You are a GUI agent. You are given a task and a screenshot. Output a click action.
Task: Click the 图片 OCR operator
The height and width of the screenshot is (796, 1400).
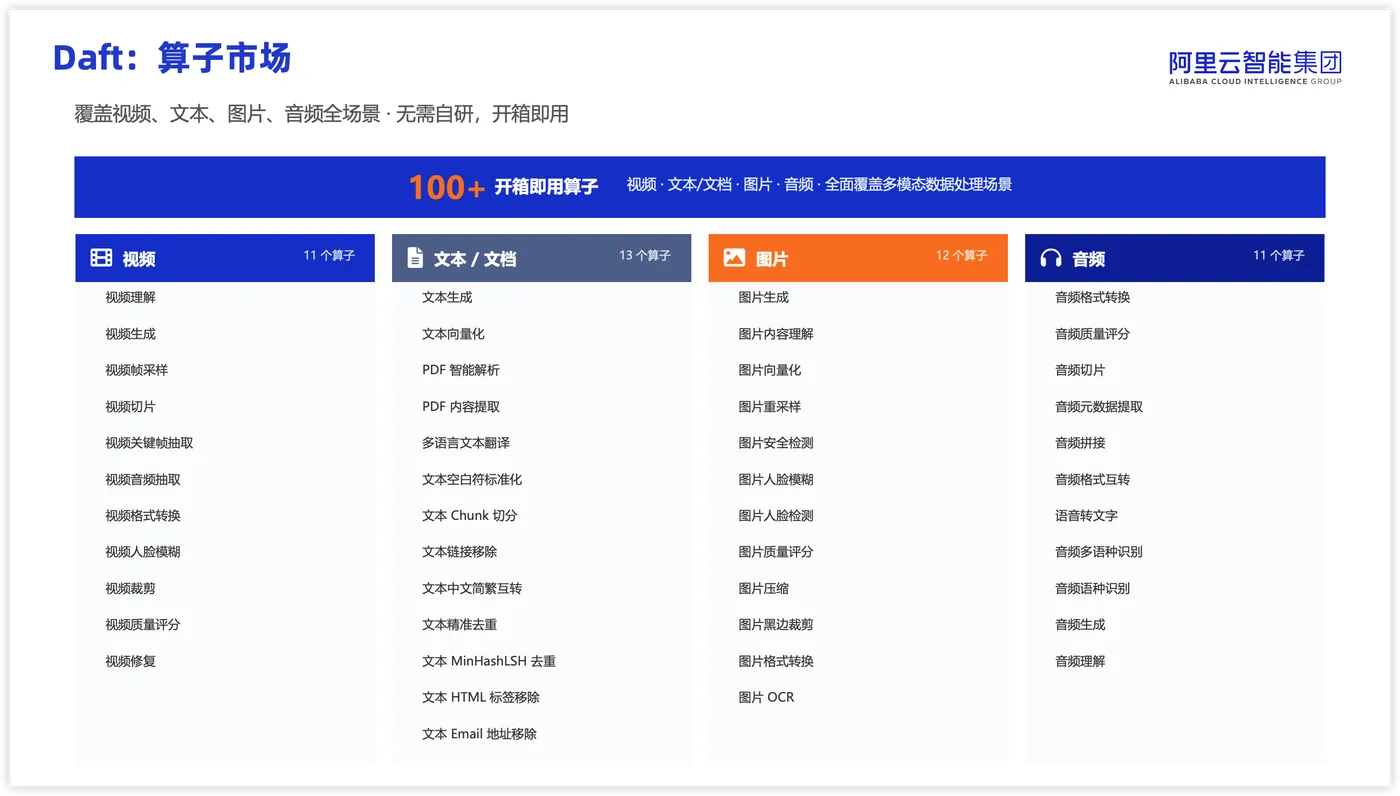click(767, 698)
